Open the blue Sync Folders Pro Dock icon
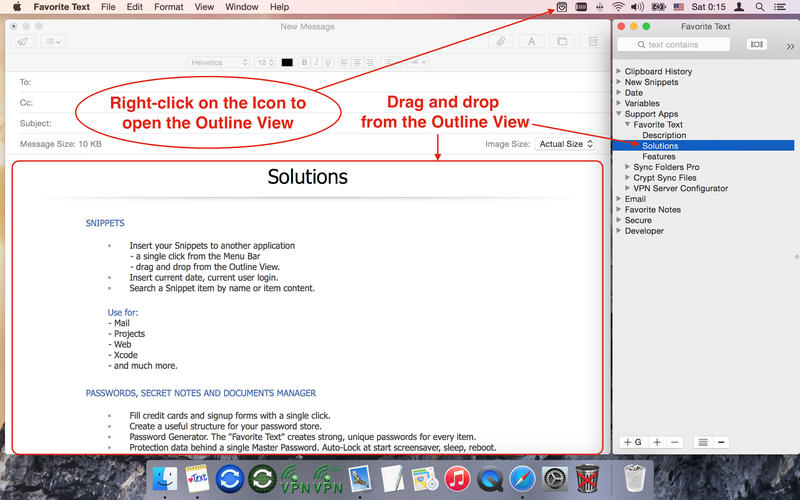The height and width of the screenshot is (500, 800). pyautogui.click(x=230, y=480)
